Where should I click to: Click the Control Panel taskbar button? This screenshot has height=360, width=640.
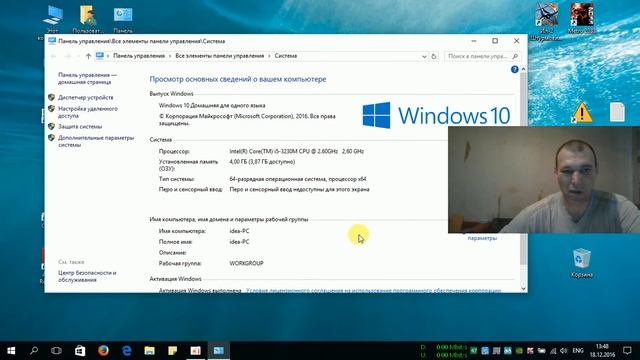(x=219, y=351)
